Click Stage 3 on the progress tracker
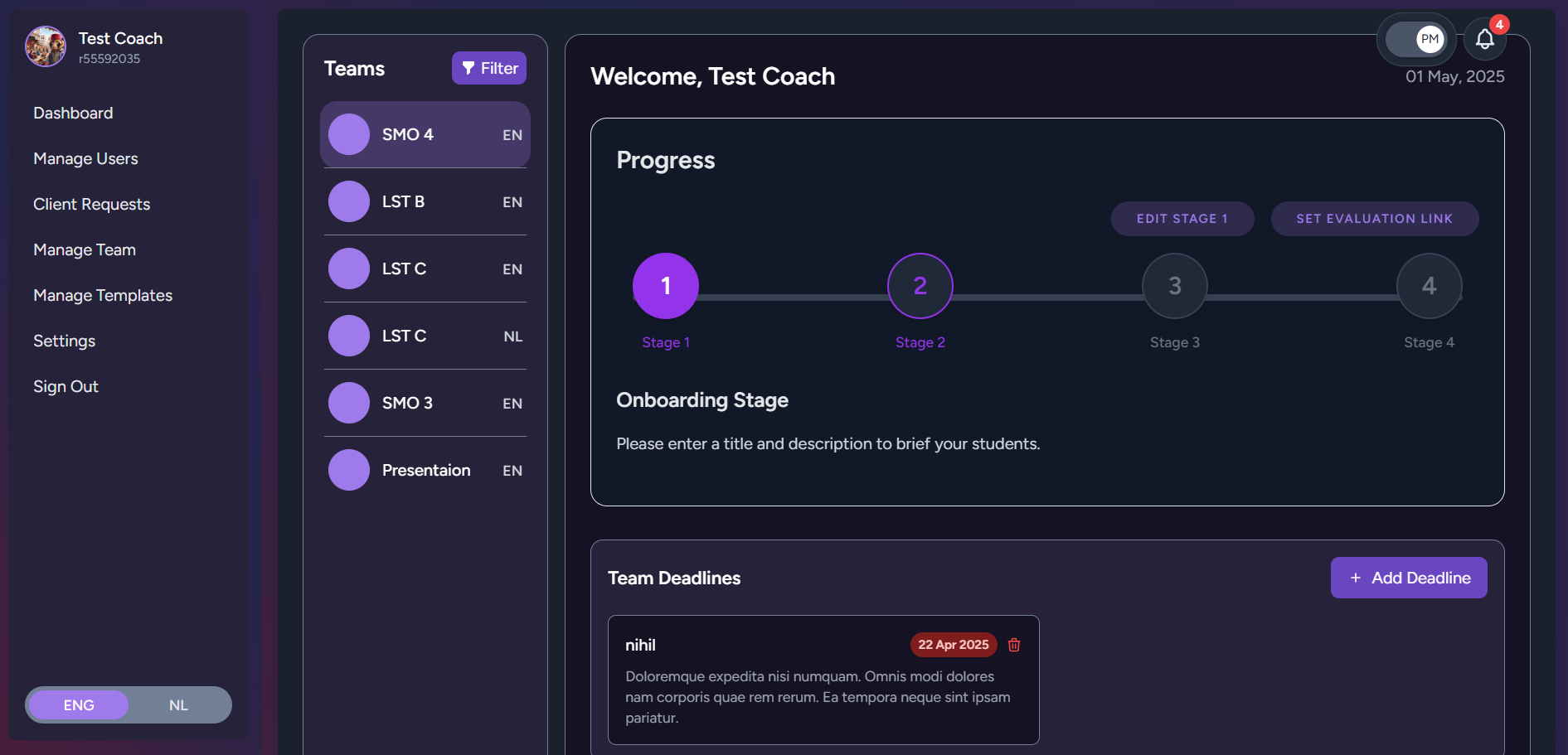 click(1174, 286)
